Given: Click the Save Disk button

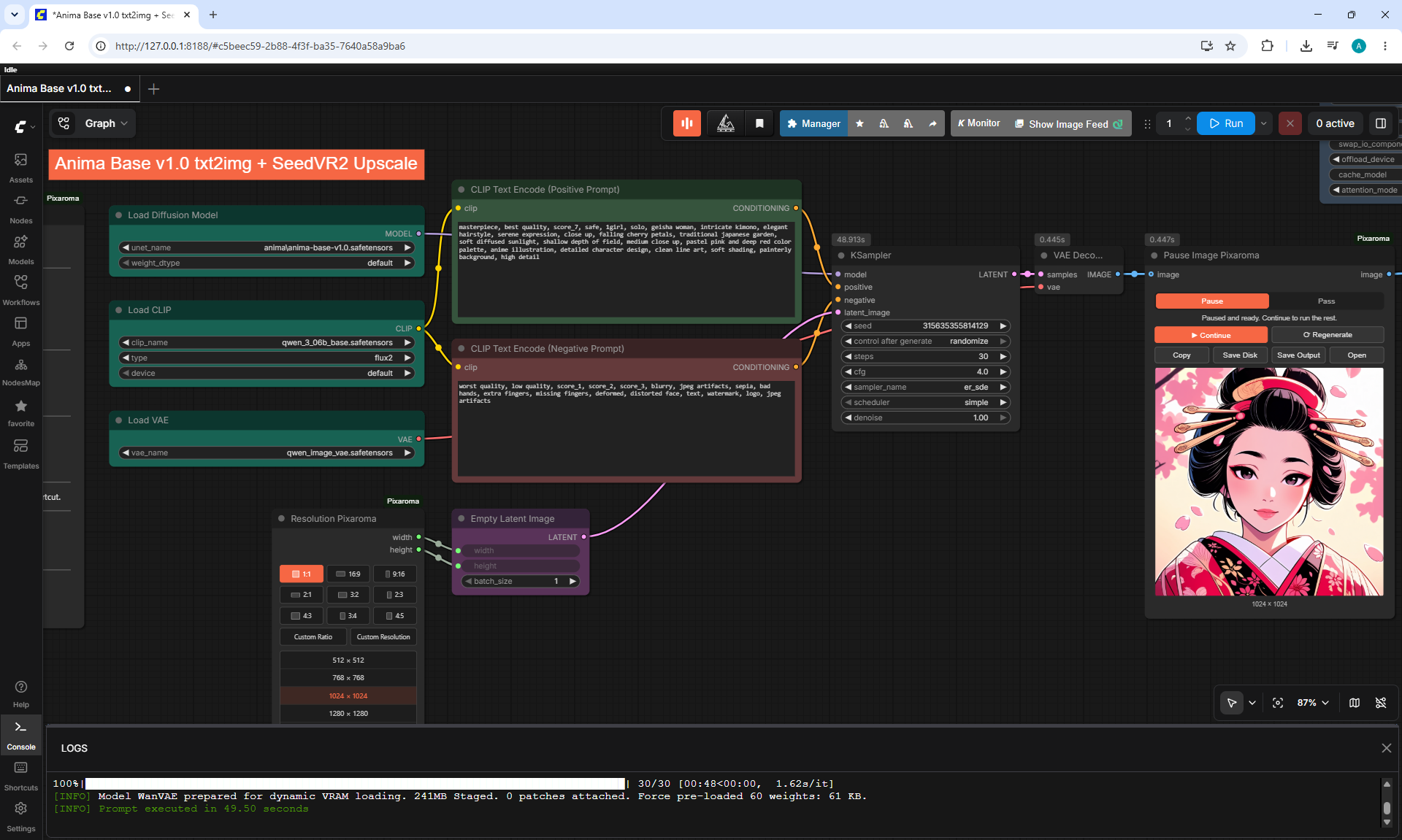Looking at the screenshot, I should click(x=1240, y=355).
